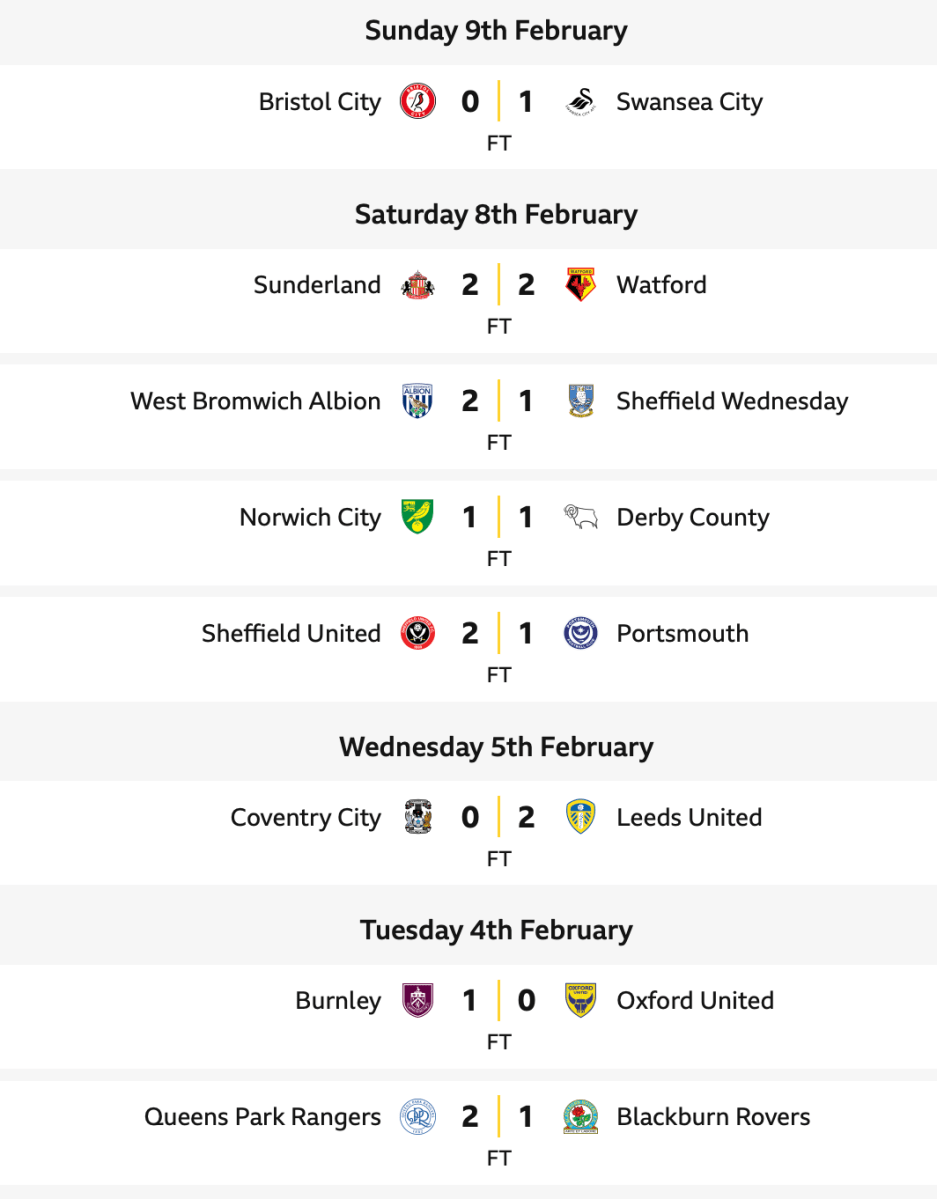Click the Coventry City team name

pyautogui.click(x=305, y=817)
